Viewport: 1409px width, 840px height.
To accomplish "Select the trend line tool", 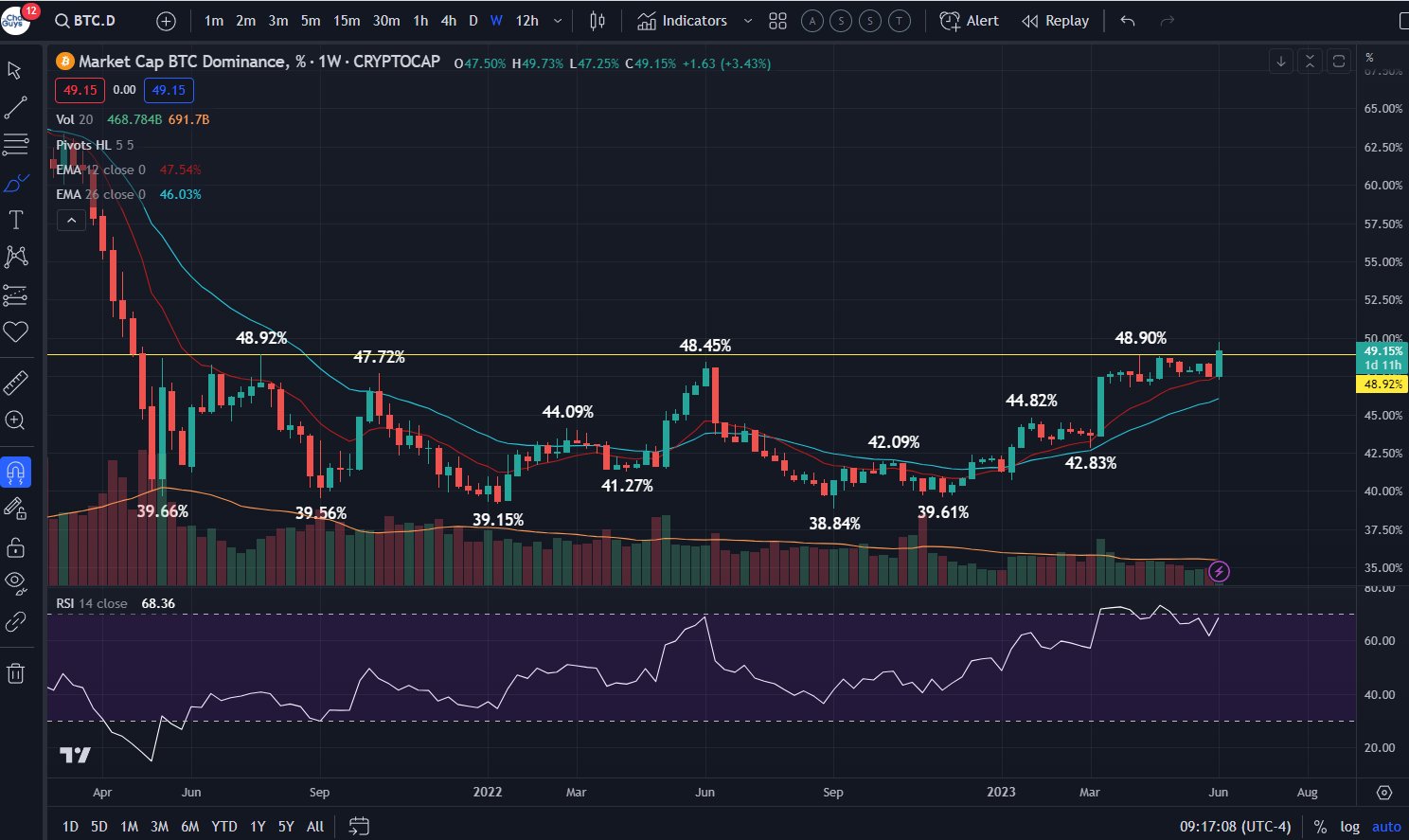I will pos(15,107).
